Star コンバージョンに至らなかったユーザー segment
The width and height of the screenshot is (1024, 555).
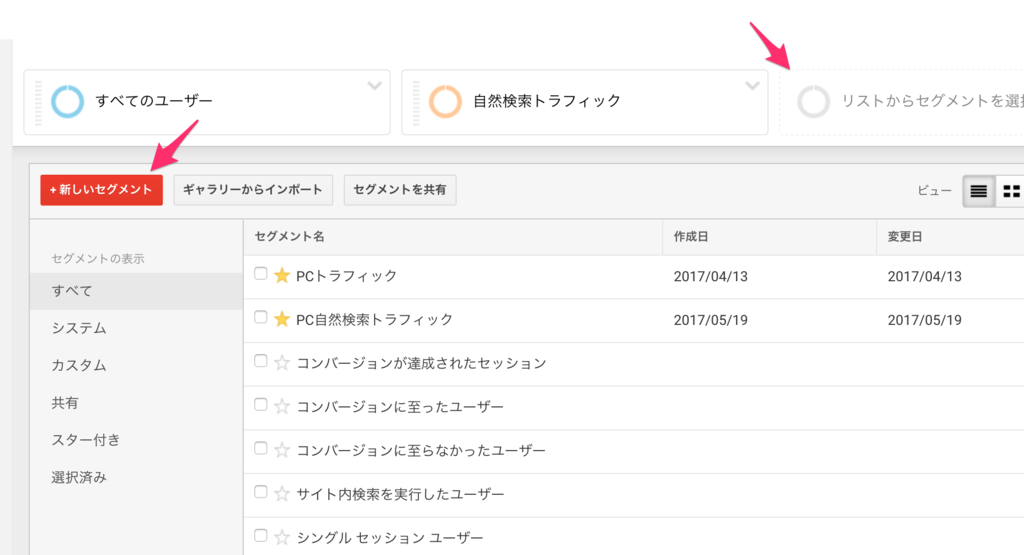point(281,451)
